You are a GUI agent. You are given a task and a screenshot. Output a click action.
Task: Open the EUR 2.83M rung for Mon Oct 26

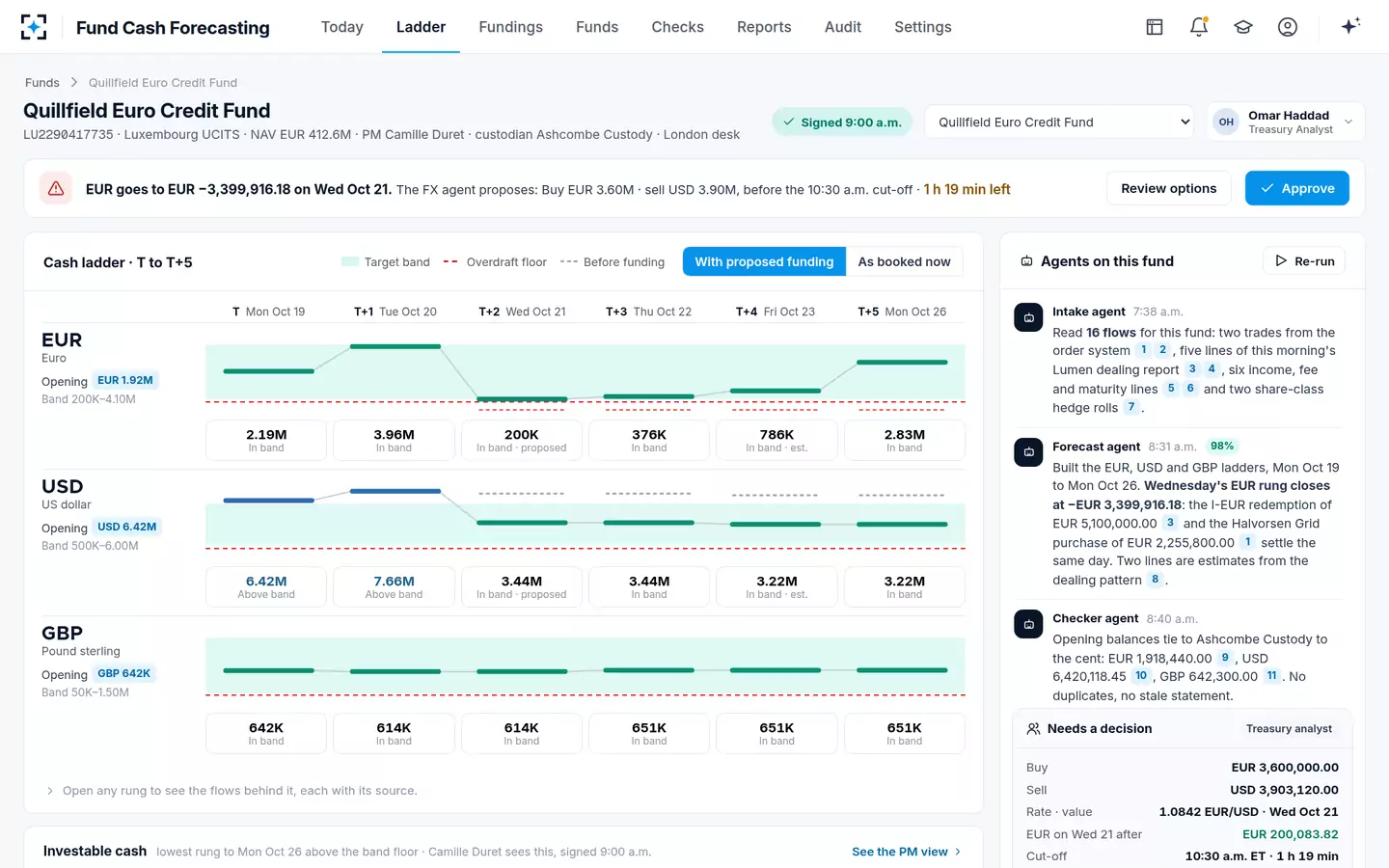coord(904,440)
